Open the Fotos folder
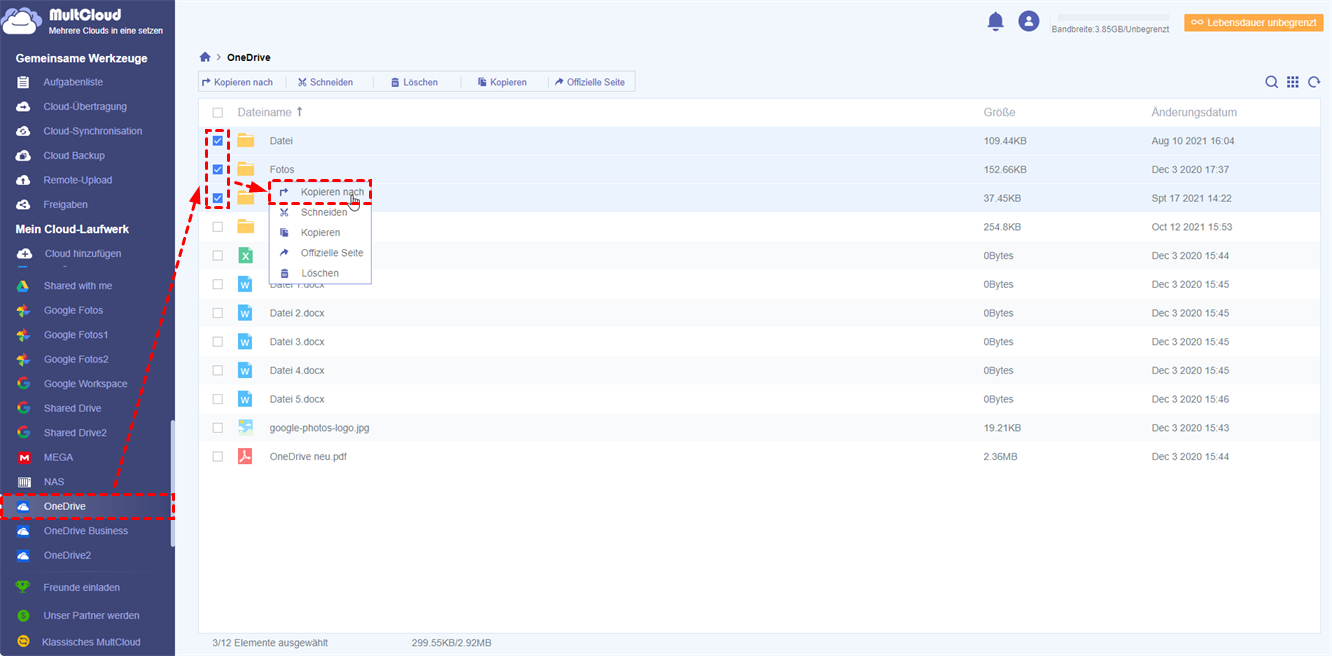Screen dimensions: 1332x656 tap(282, 170)
